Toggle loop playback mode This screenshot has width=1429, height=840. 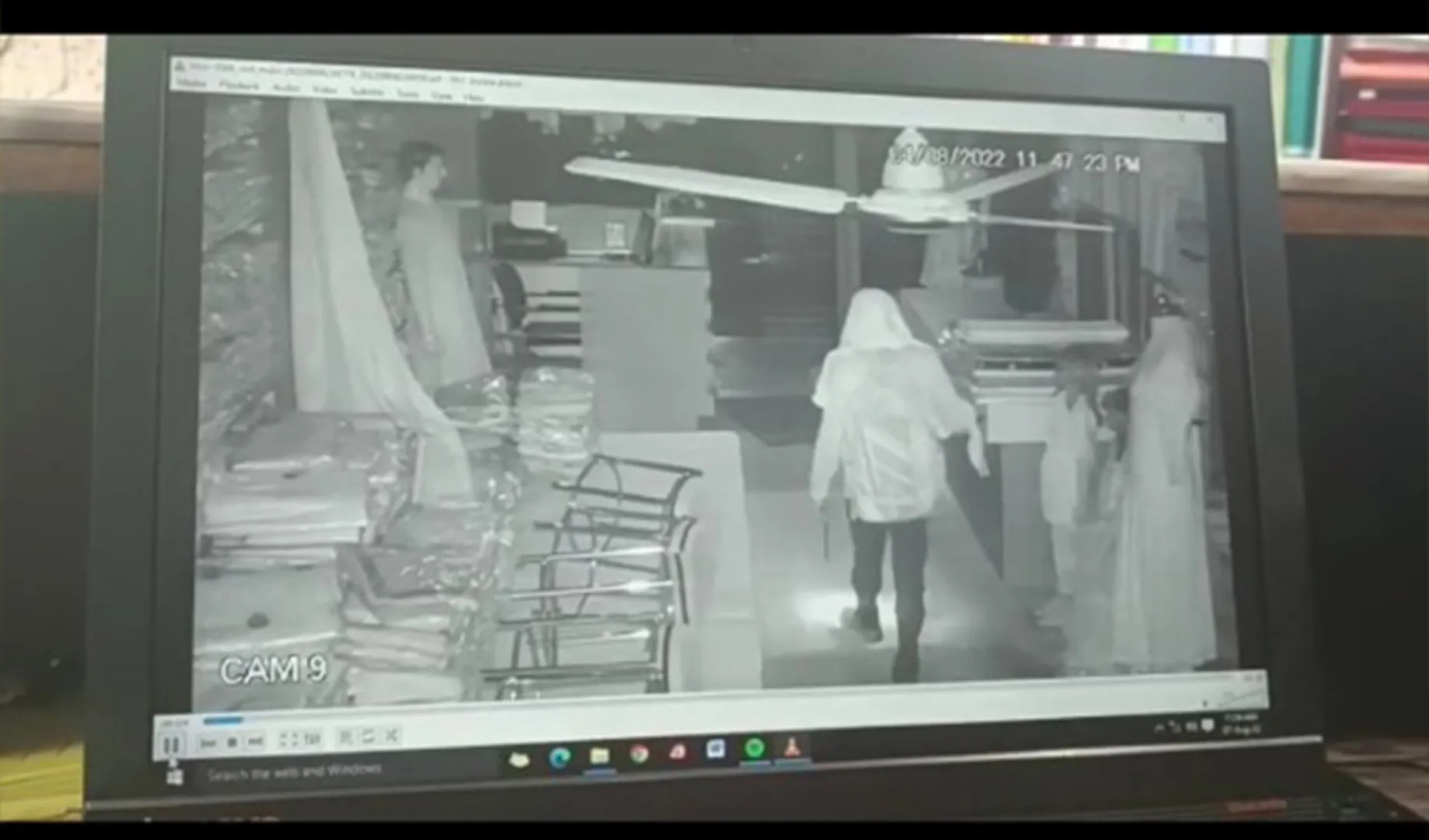click(x=369, y=736)
